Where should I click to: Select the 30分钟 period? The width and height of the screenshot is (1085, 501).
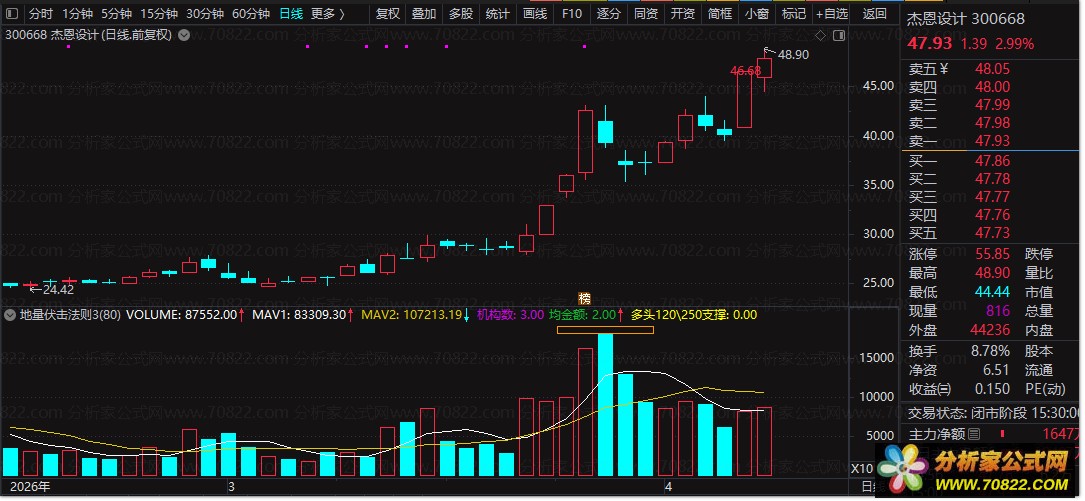coord(205,13)
